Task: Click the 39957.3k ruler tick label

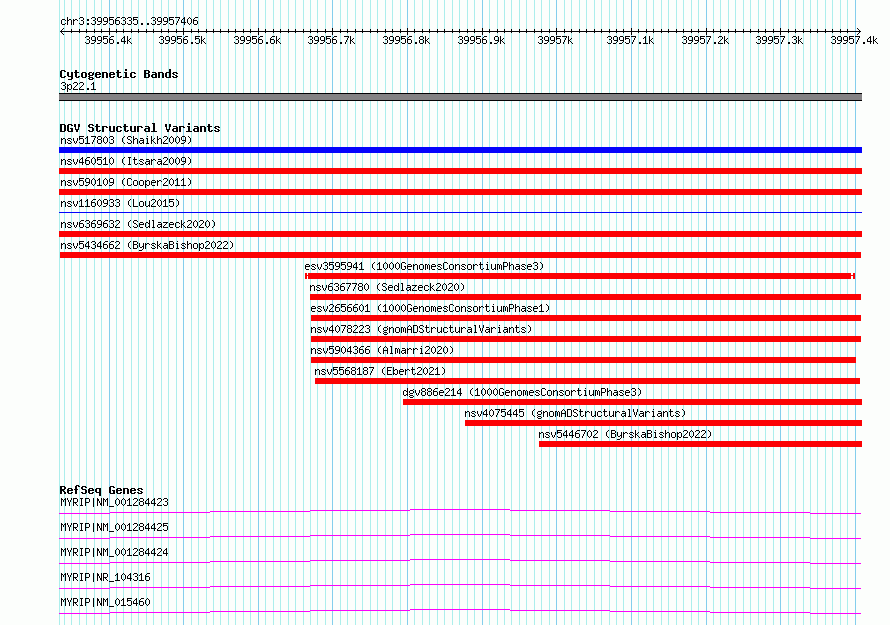Action: point(779,40)
